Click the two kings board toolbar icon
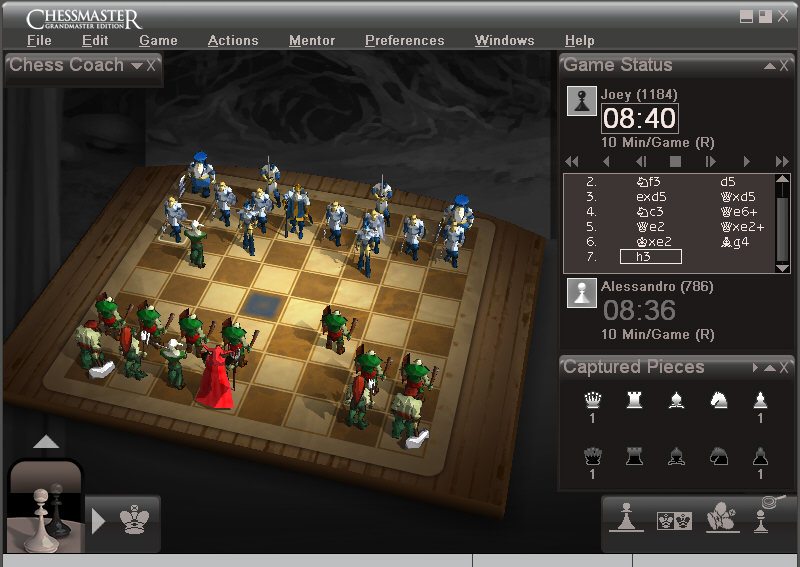This screenshot has height=567, width=800. (x=674, y=521)
